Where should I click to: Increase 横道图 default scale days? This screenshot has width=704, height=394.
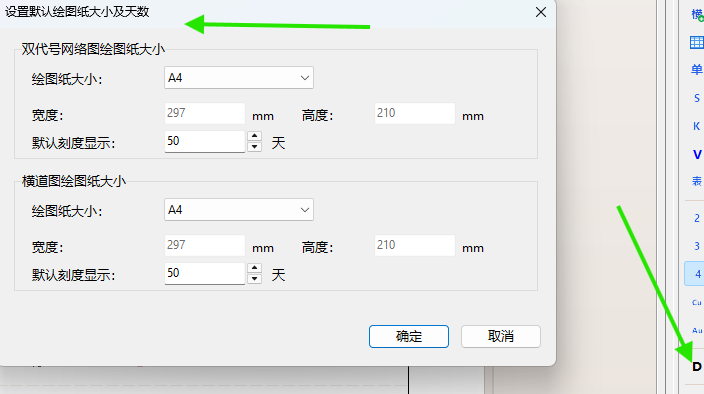tap(255, 268)
